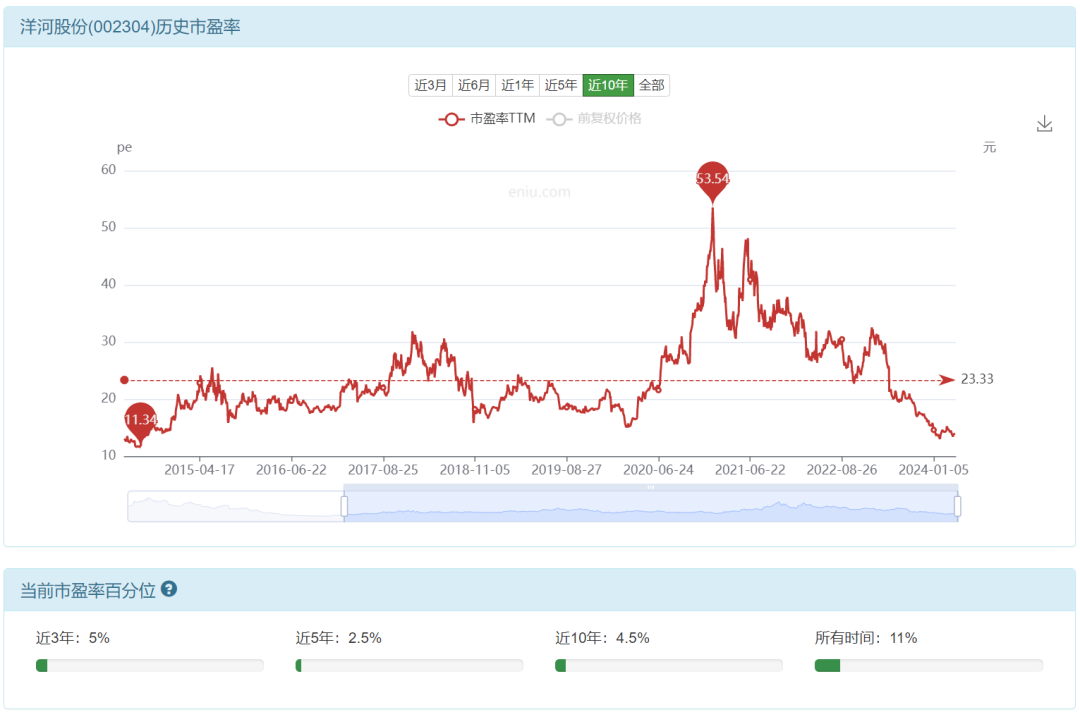Click the 所有时间 percentile progress bar

tap(928, 665)
